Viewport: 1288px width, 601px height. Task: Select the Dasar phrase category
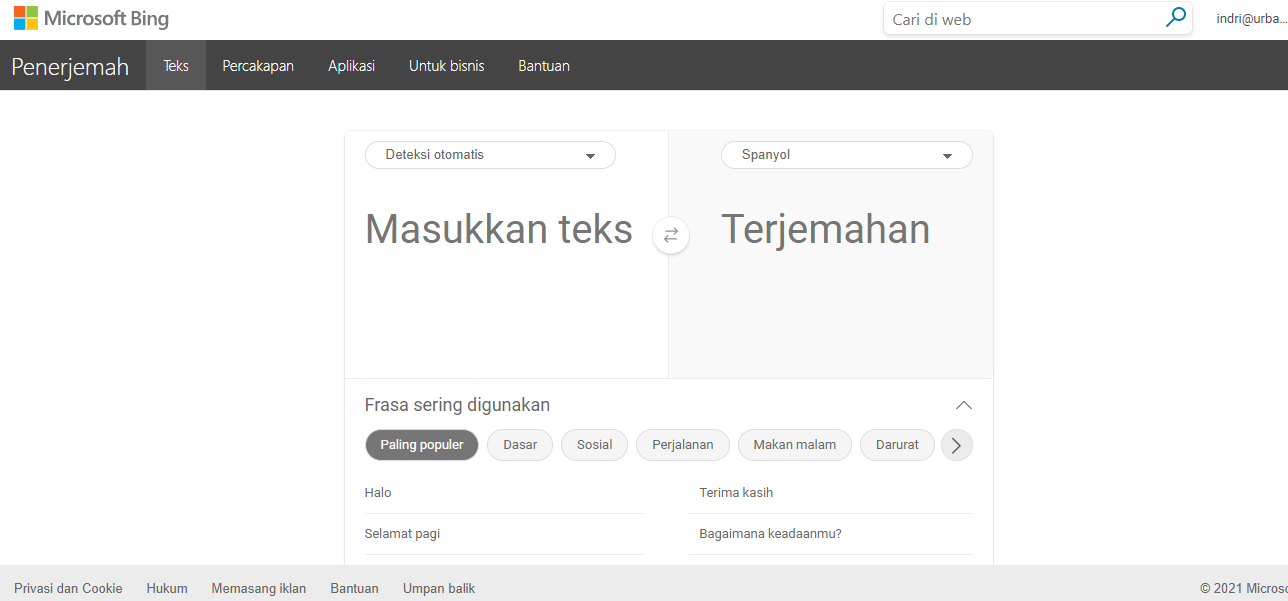pyautogui.click(x=520, y=445)
